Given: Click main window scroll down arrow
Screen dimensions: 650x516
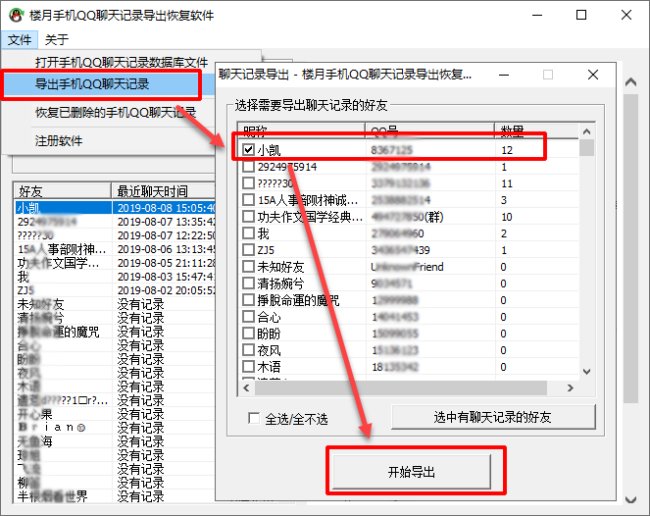Looking at the screenshot, I should click(631, 499).
